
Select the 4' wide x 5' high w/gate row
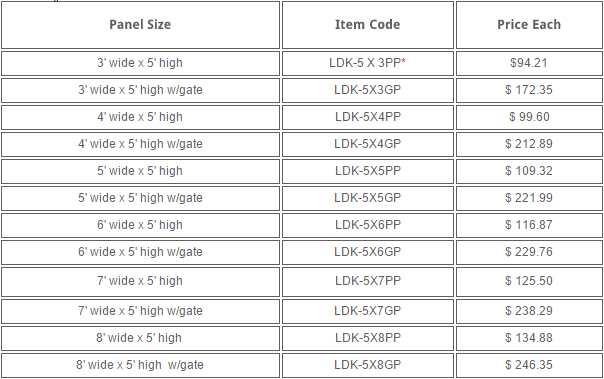140,144
